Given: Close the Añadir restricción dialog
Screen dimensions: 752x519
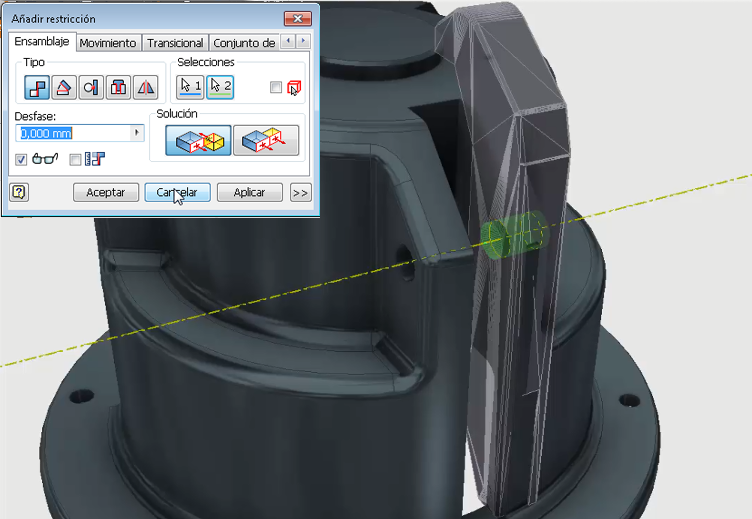Looking at the screenshot, I should click(x=298, y=19).
